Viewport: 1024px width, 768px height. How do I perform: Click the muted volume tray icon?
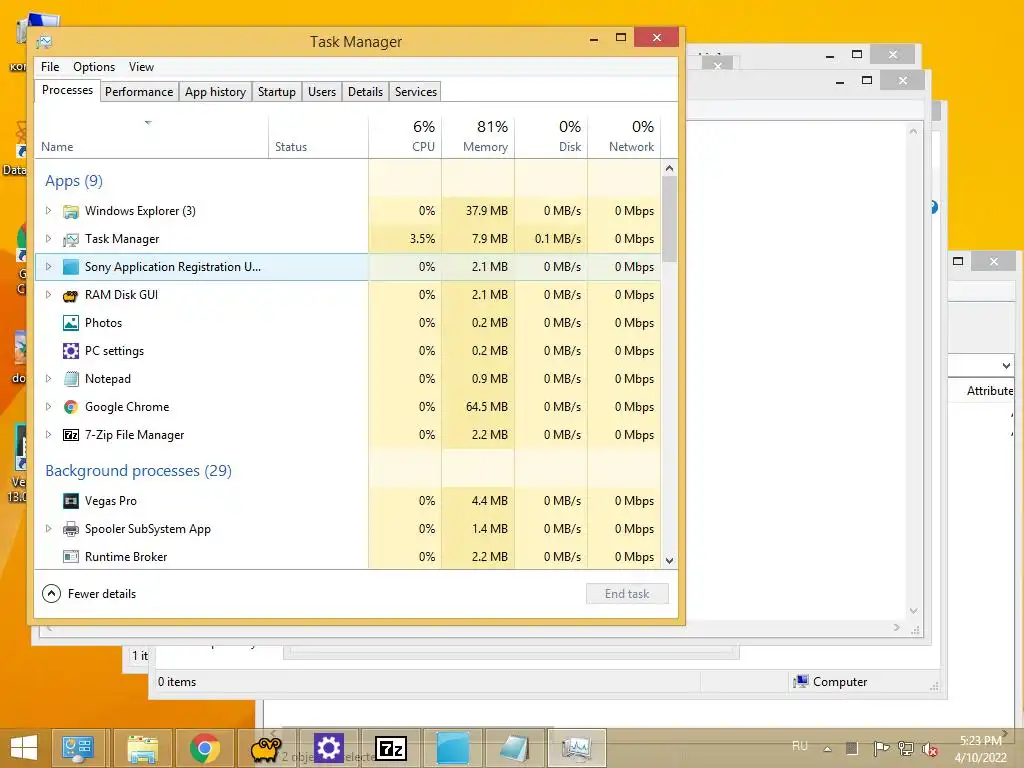click(929, 749)
